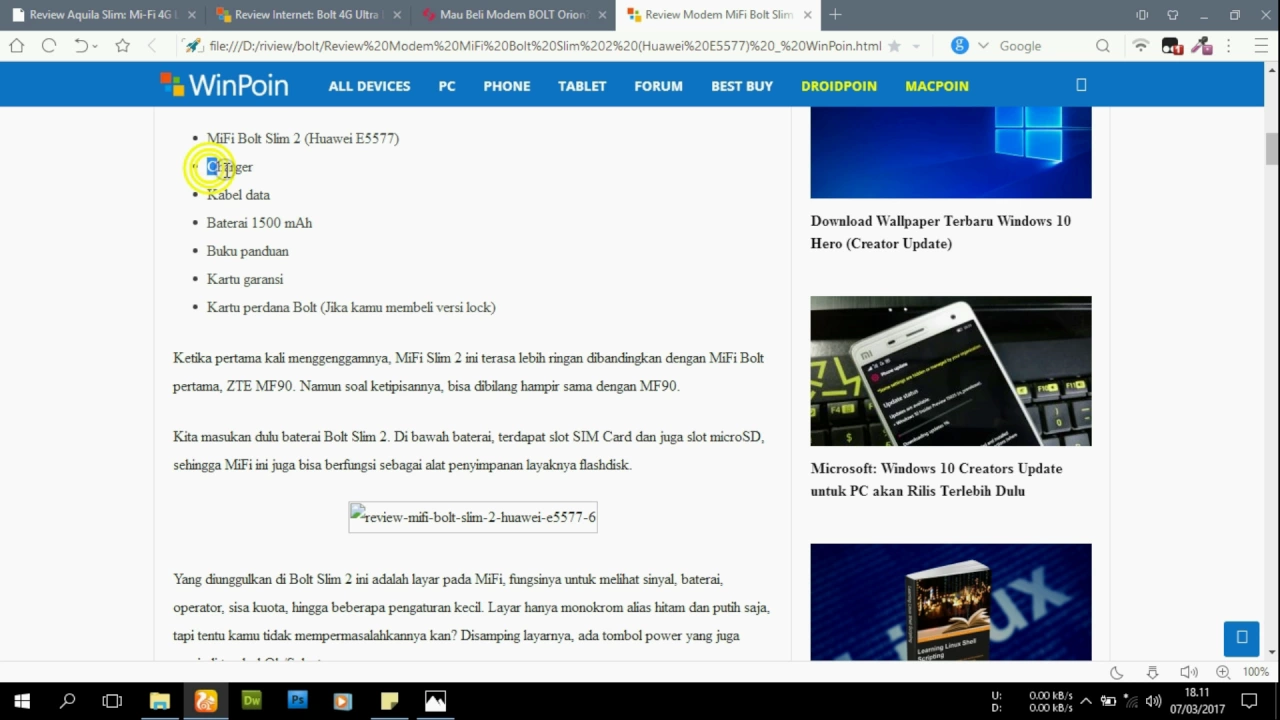
Task: Open a new tab with plus button
Action: 835,15
